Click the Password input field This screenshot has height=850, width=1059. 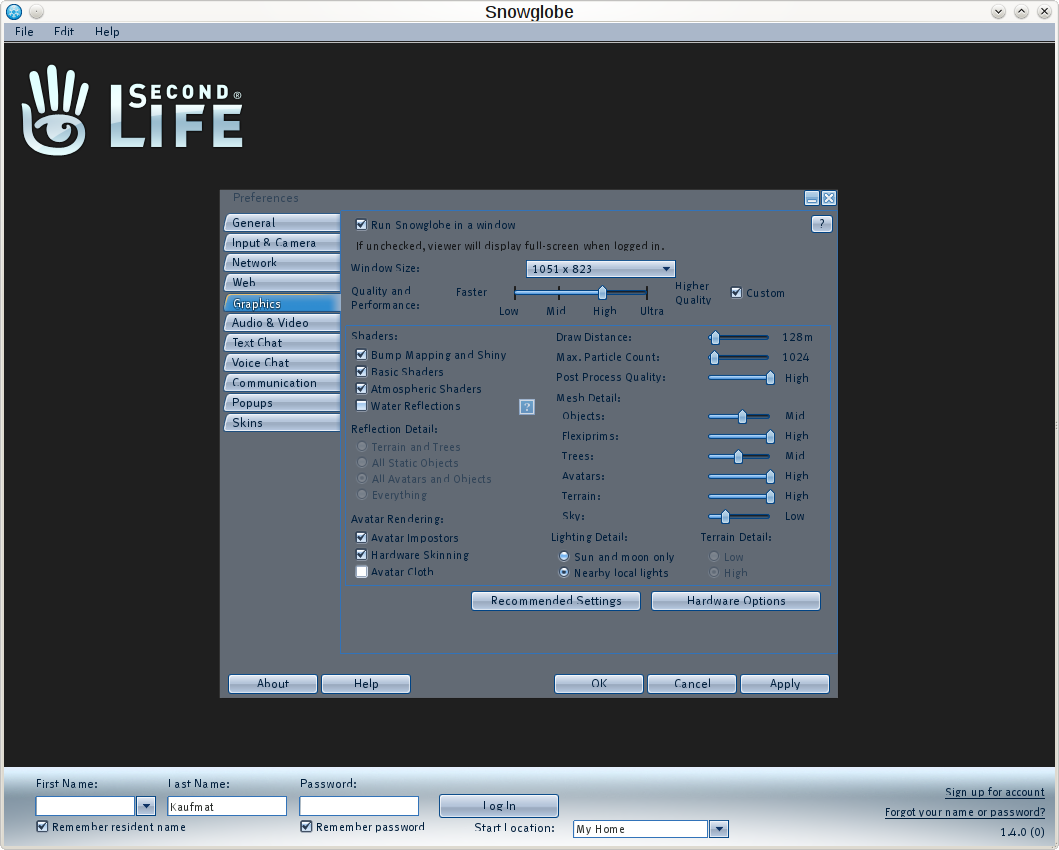click(x=359, y=806)
